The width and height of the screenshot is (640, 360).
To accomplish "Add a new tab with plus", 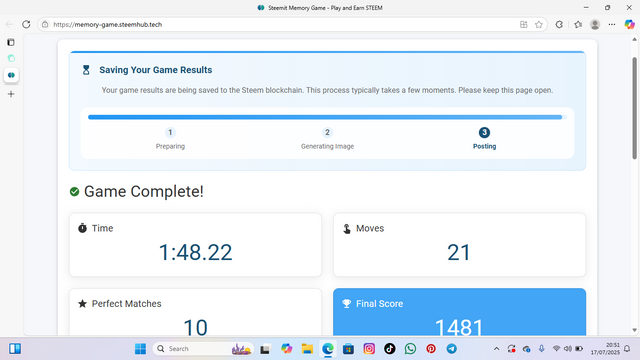I will (11, 94).
